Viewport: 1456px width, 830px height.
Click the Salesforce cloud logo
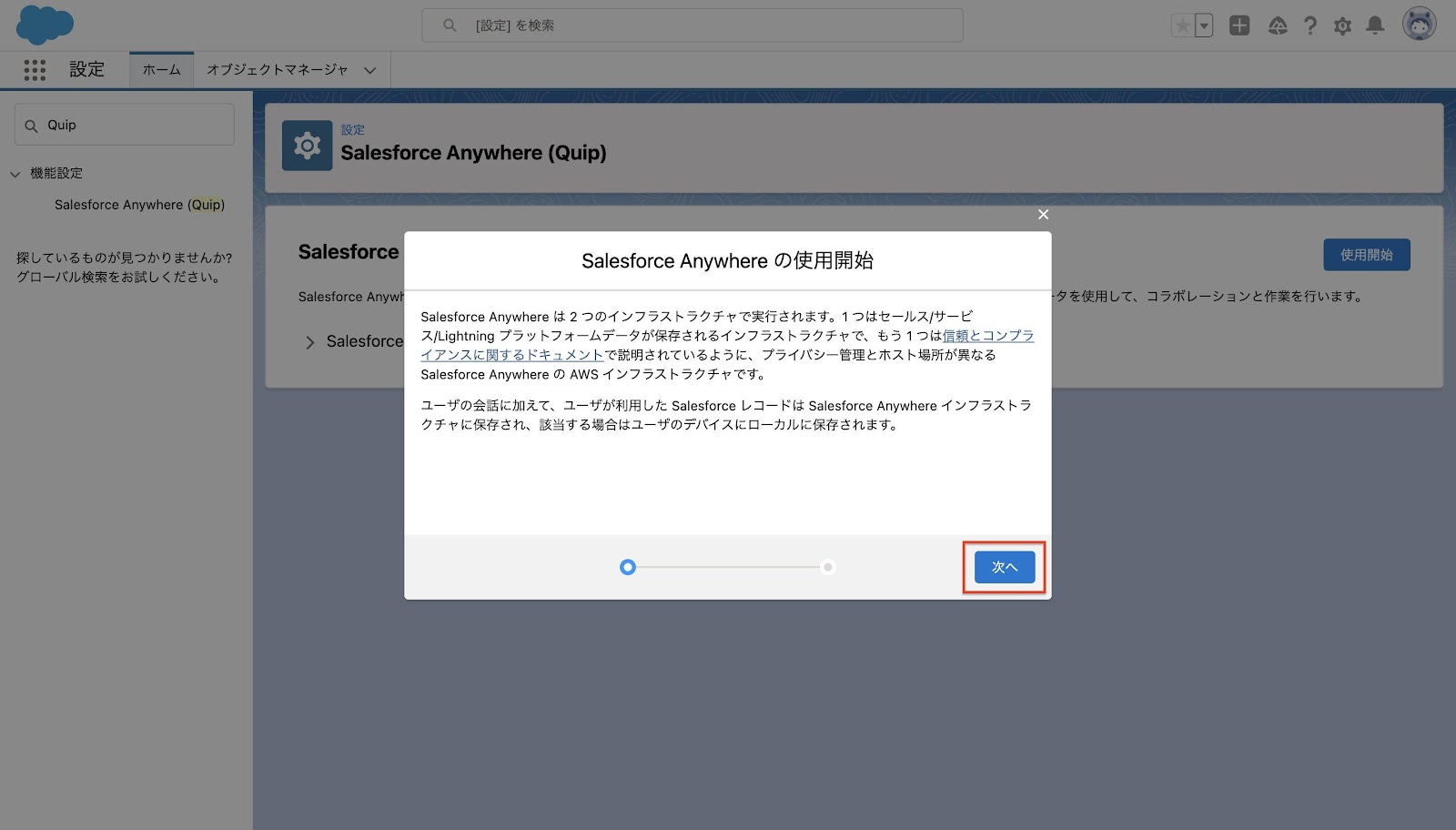(45, 25)
